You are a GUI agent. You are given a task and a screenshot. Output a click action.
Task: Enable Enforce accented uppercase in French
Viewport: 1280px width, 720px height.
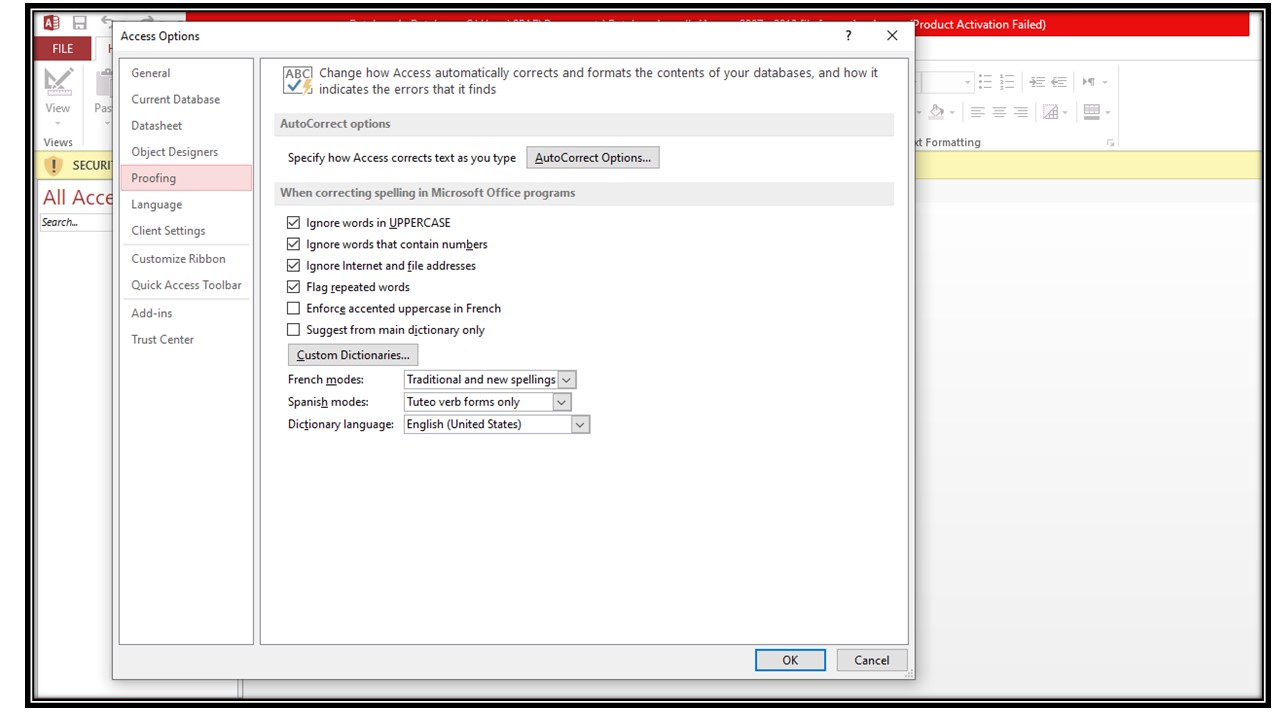click(x=293, y=308)
